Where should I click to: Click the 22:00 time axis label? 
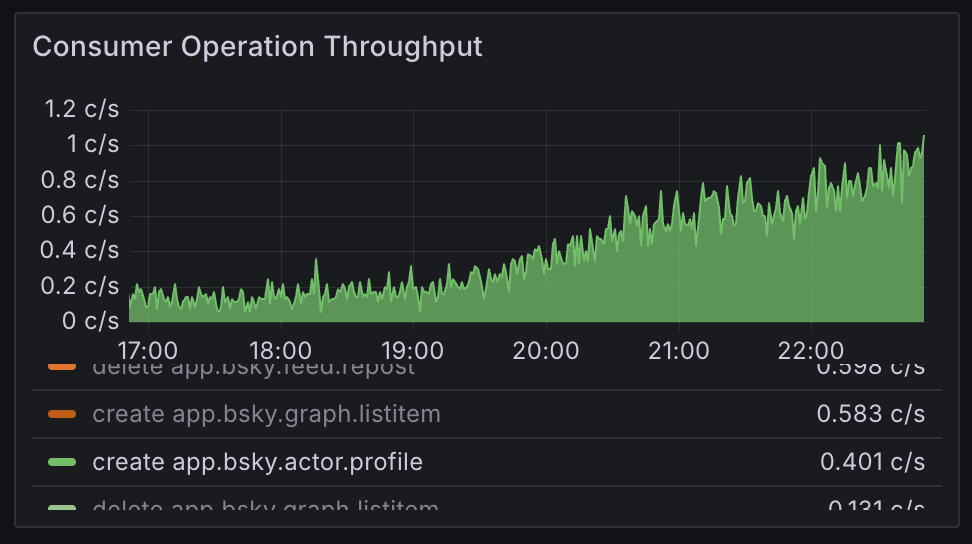click(811, 351)
